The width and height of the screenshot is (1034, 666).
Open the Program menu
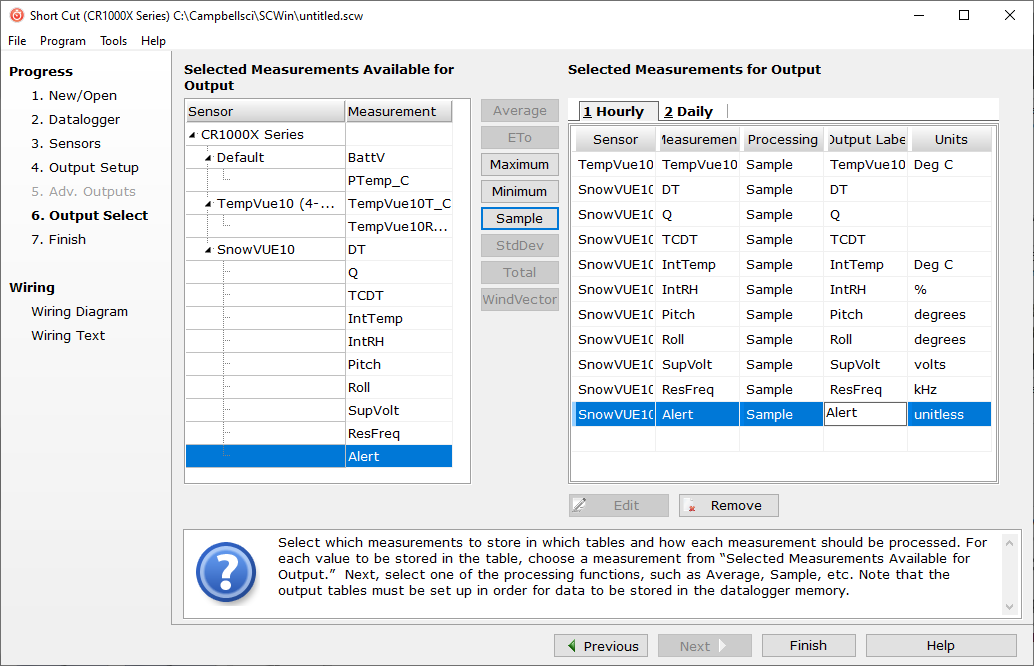click(63, 41)
